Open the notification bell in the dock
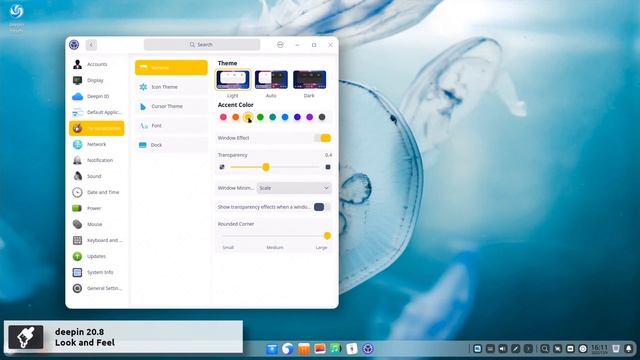 coord(629,349)
